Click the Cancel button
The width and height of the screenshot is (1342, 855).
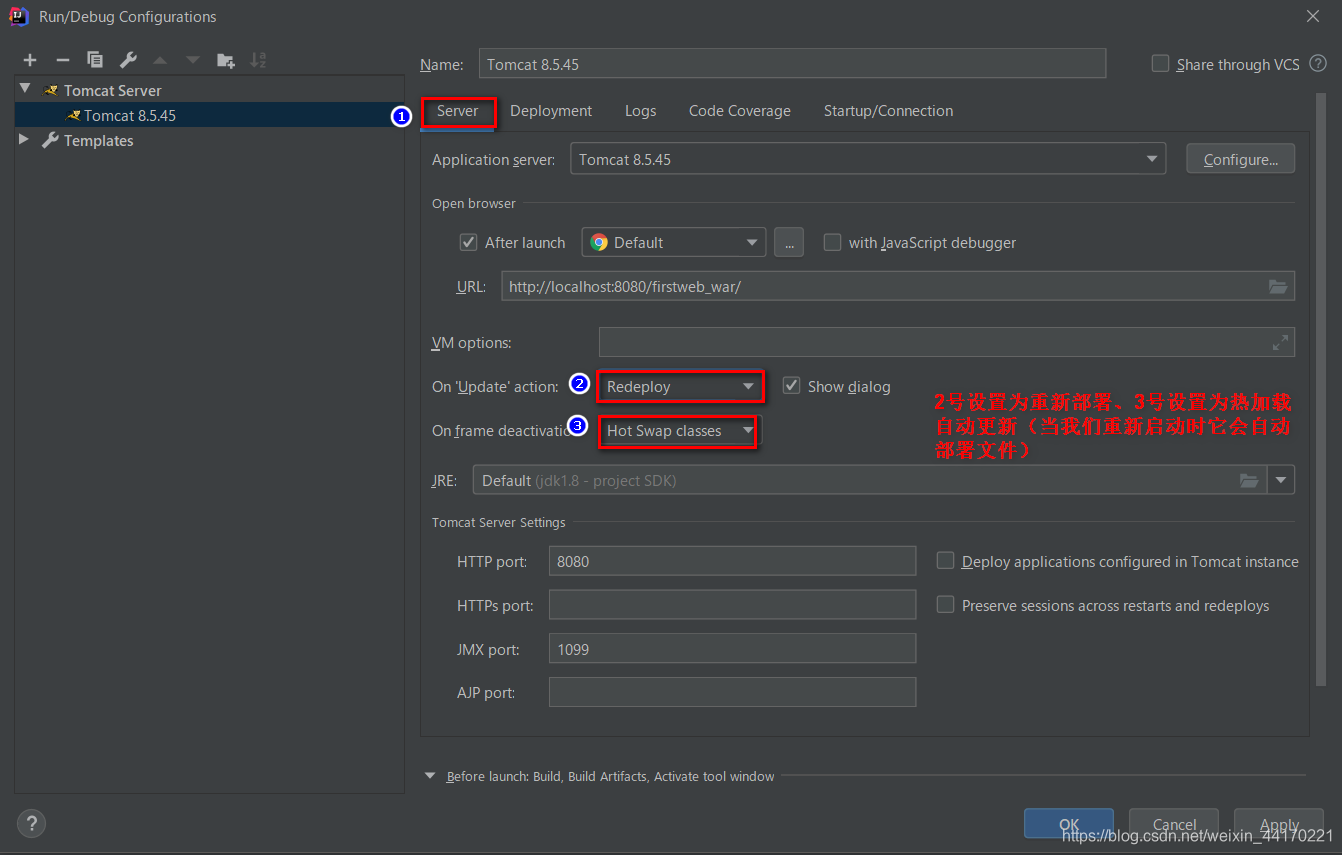1174,824
